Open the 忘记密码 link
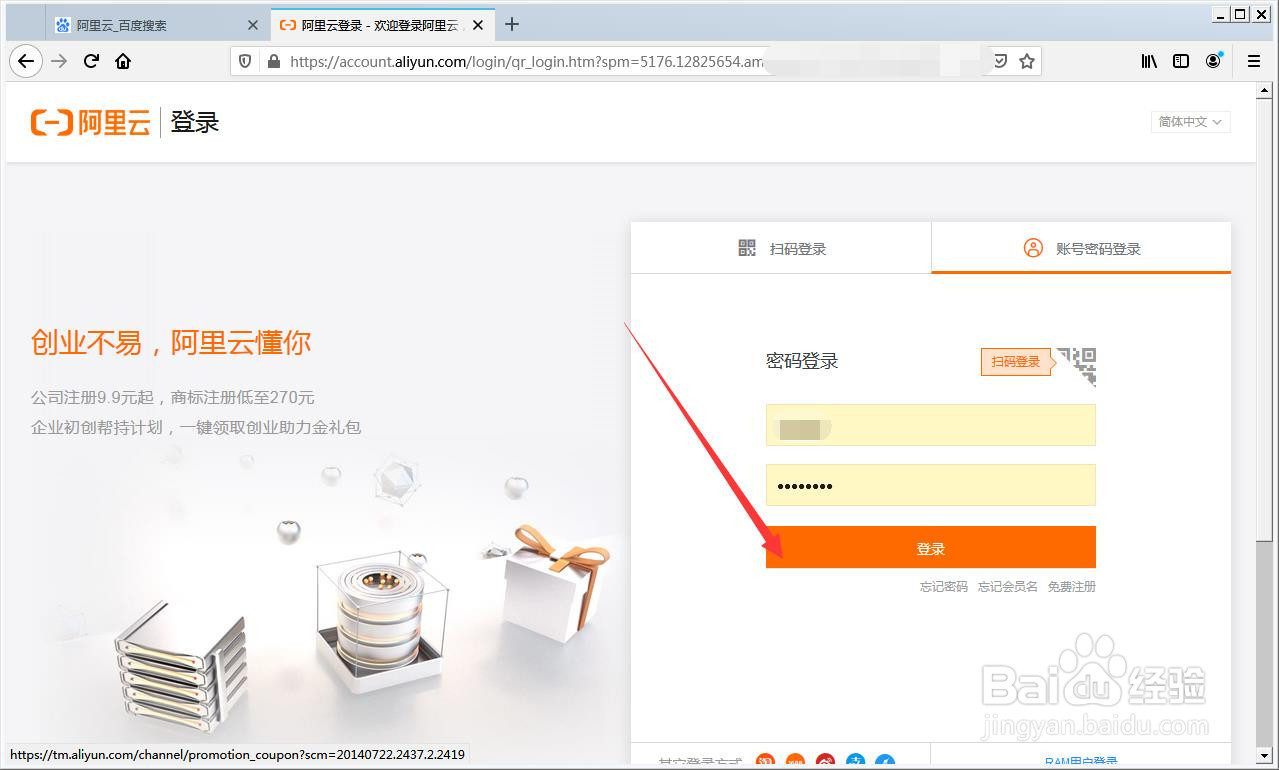This screenshot has width=1279, height=770. (x=944, y=587)
